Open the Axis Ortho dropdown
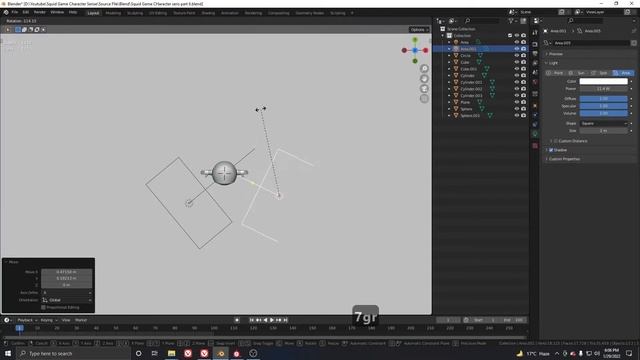This screenshot has width=640, height=360. [x=67, y=293]
